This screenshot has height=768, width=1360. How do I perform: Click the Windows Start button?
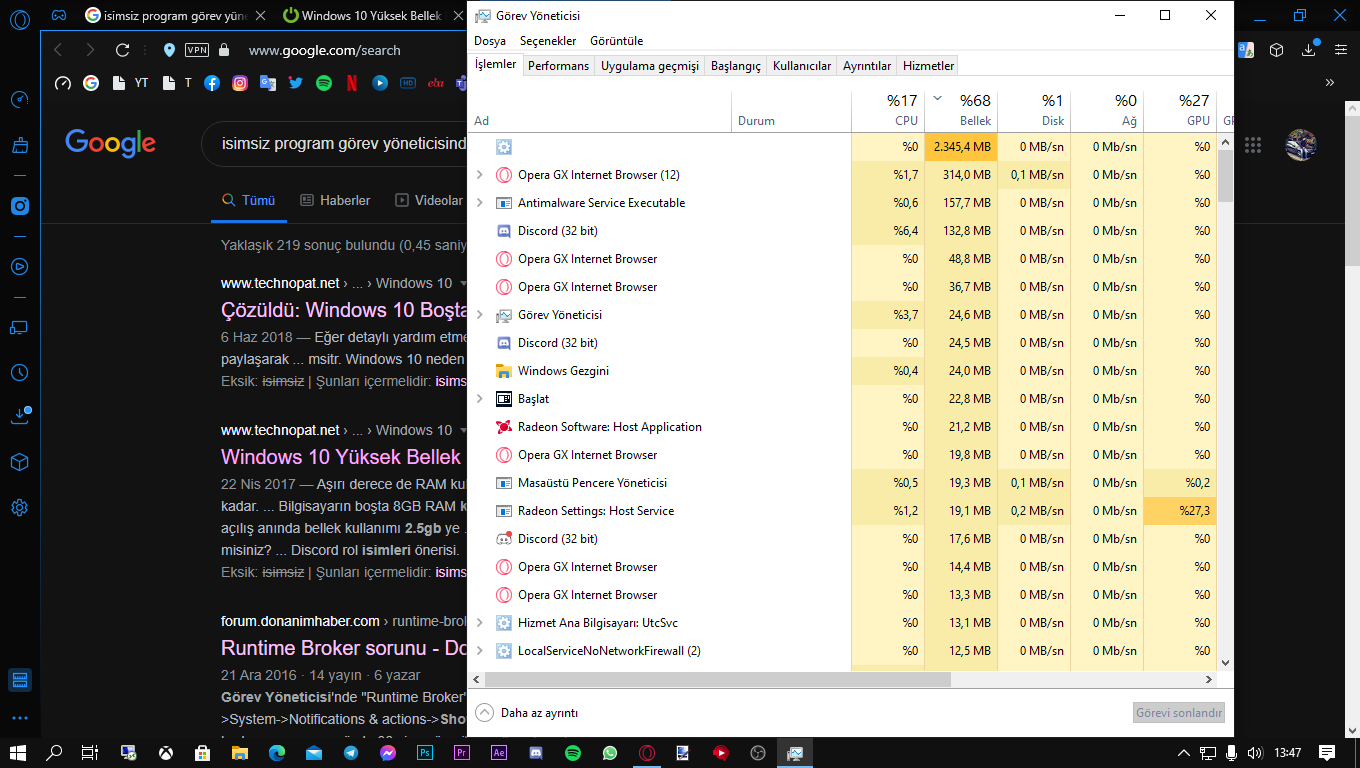[18, 752]
